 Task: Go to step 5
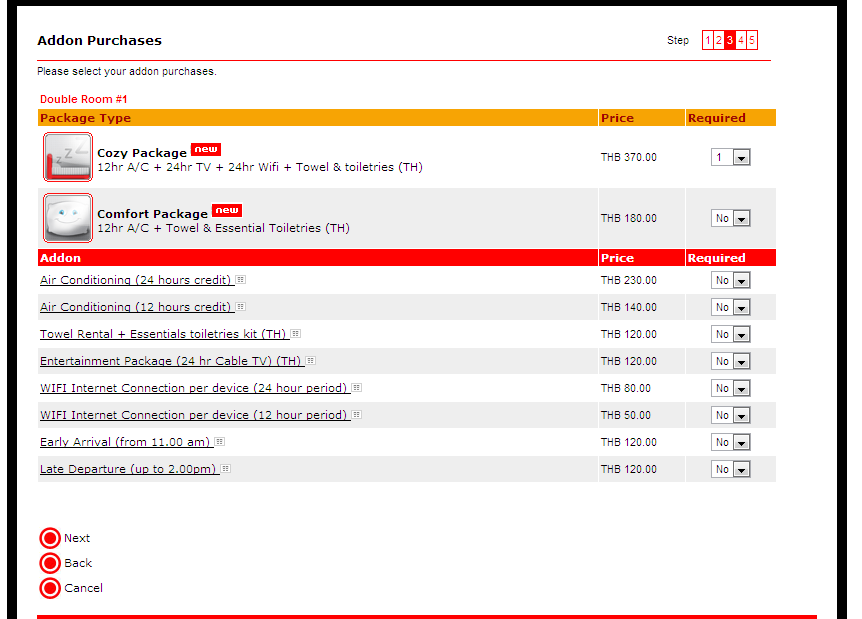752,40
